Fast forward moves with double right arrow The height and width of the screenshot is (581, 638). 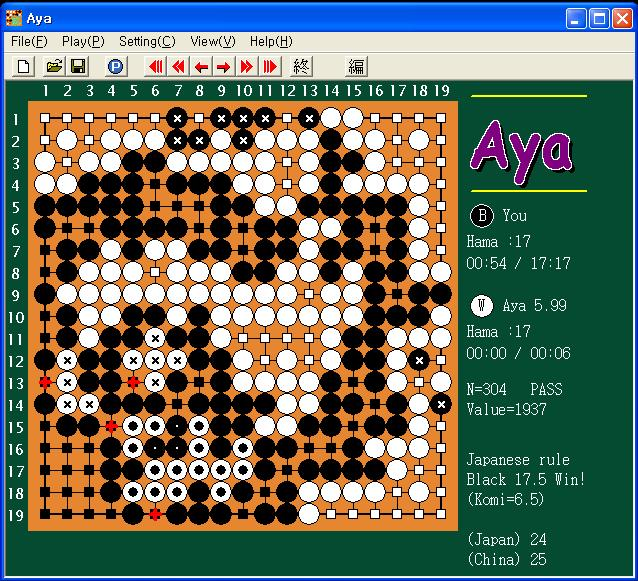(x=247, y=66)
